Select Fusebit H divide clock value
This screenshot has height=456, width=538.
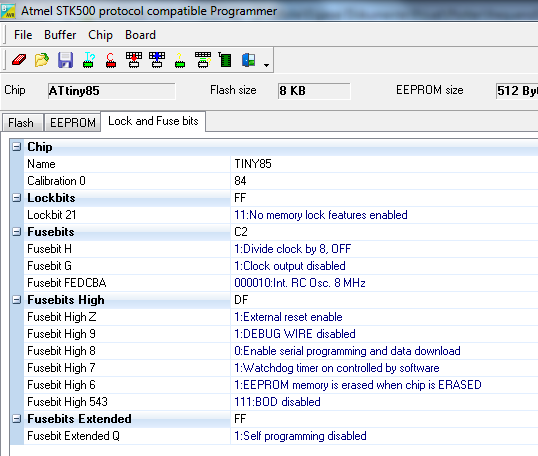292,249
